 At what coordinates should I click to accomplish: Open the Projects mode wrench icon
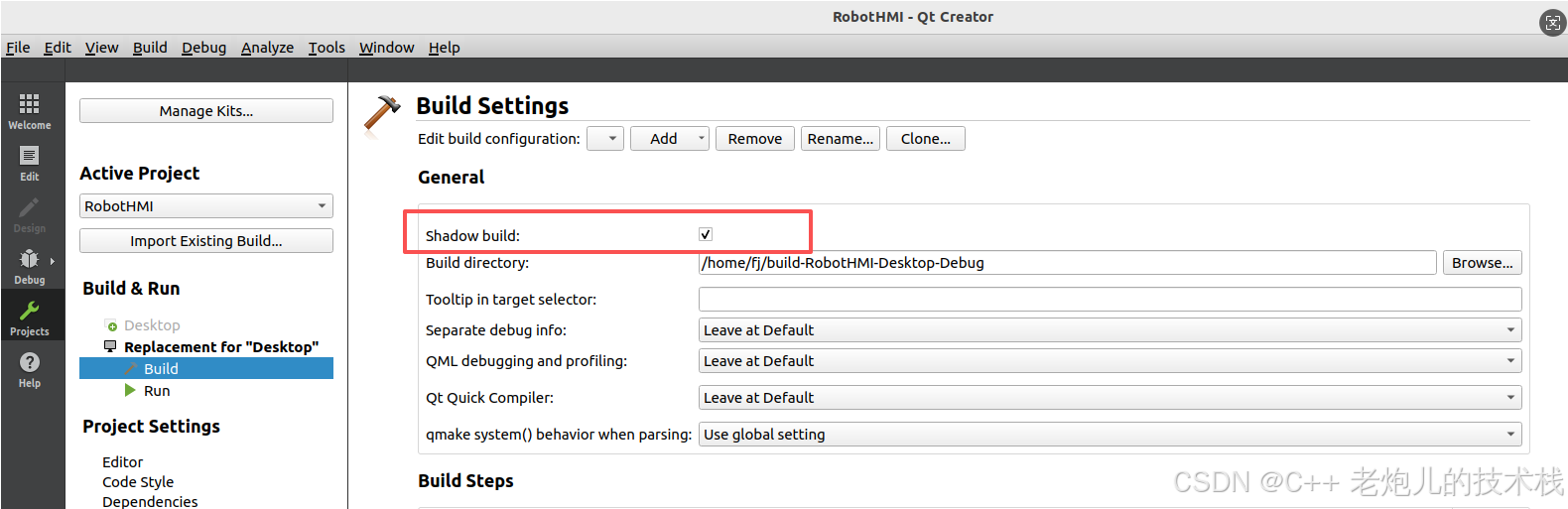click(x=30, y=311)
